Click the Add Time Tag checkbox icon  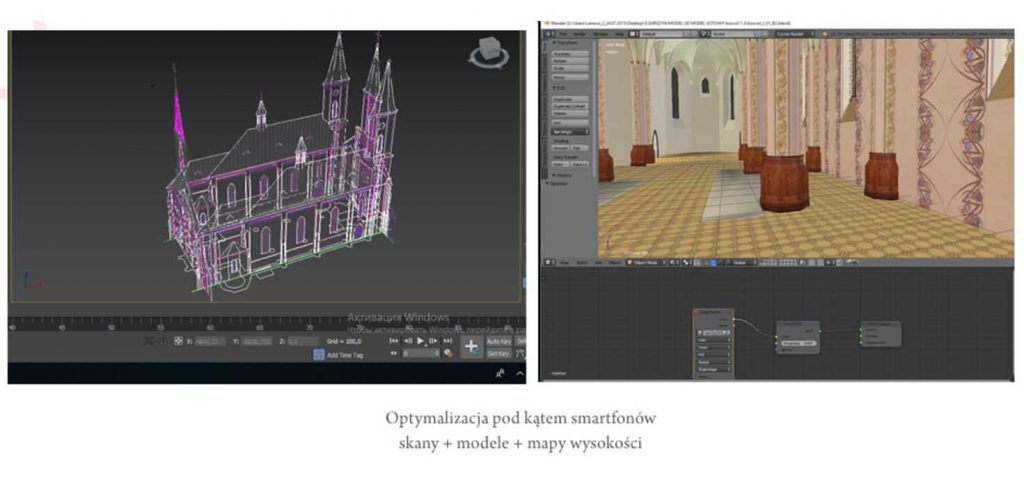point(319,355)
